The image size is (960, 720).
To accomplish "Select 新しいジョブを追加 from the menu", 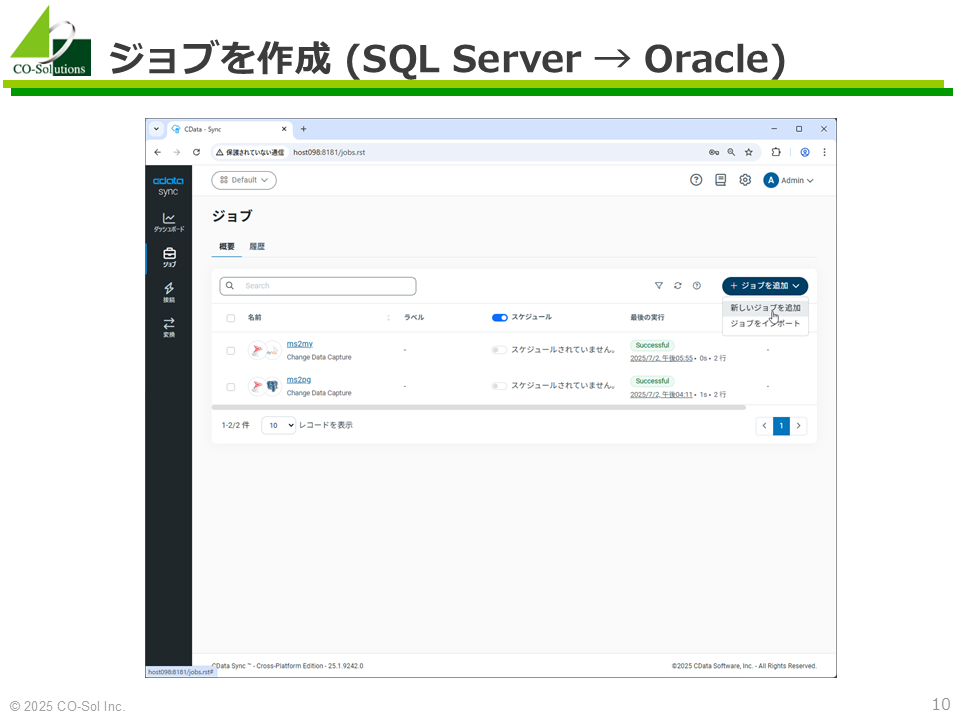I will point(765,308).
